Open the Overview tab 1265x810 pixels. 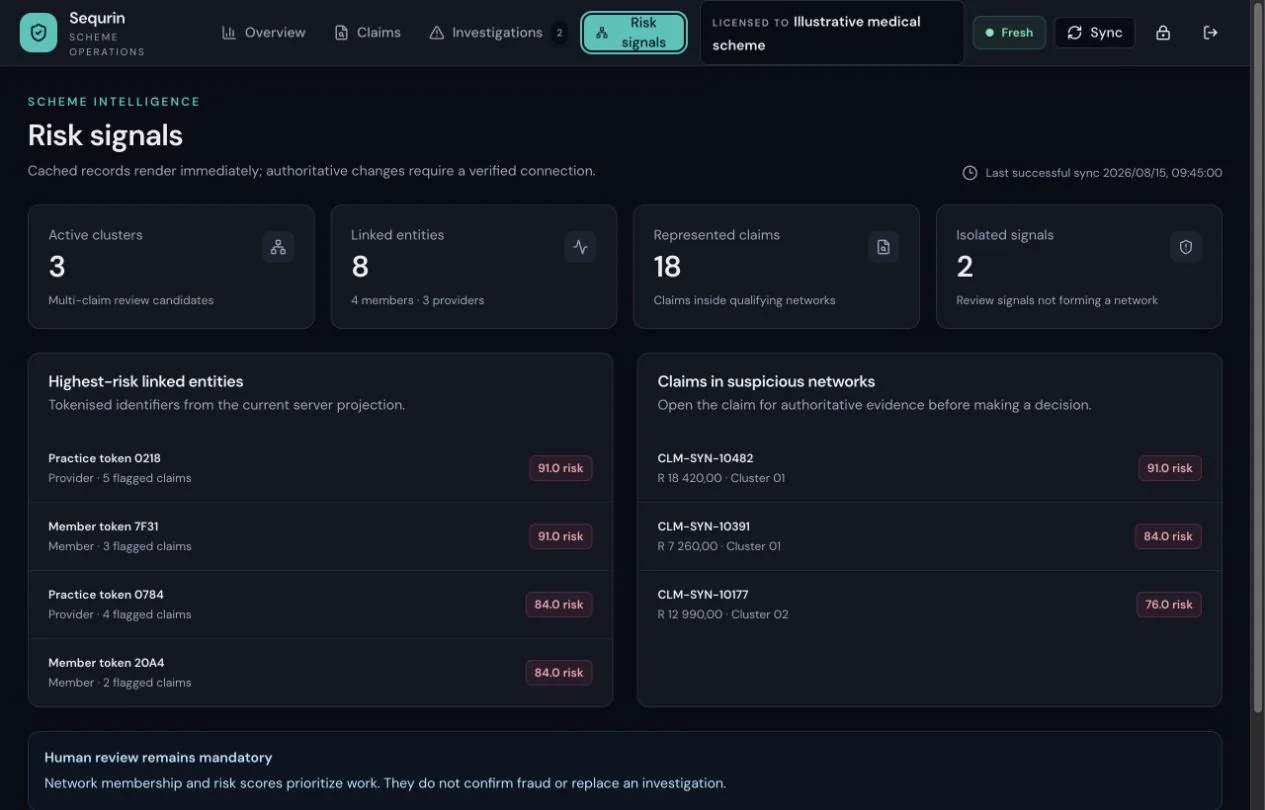click(x=264, y=33)
